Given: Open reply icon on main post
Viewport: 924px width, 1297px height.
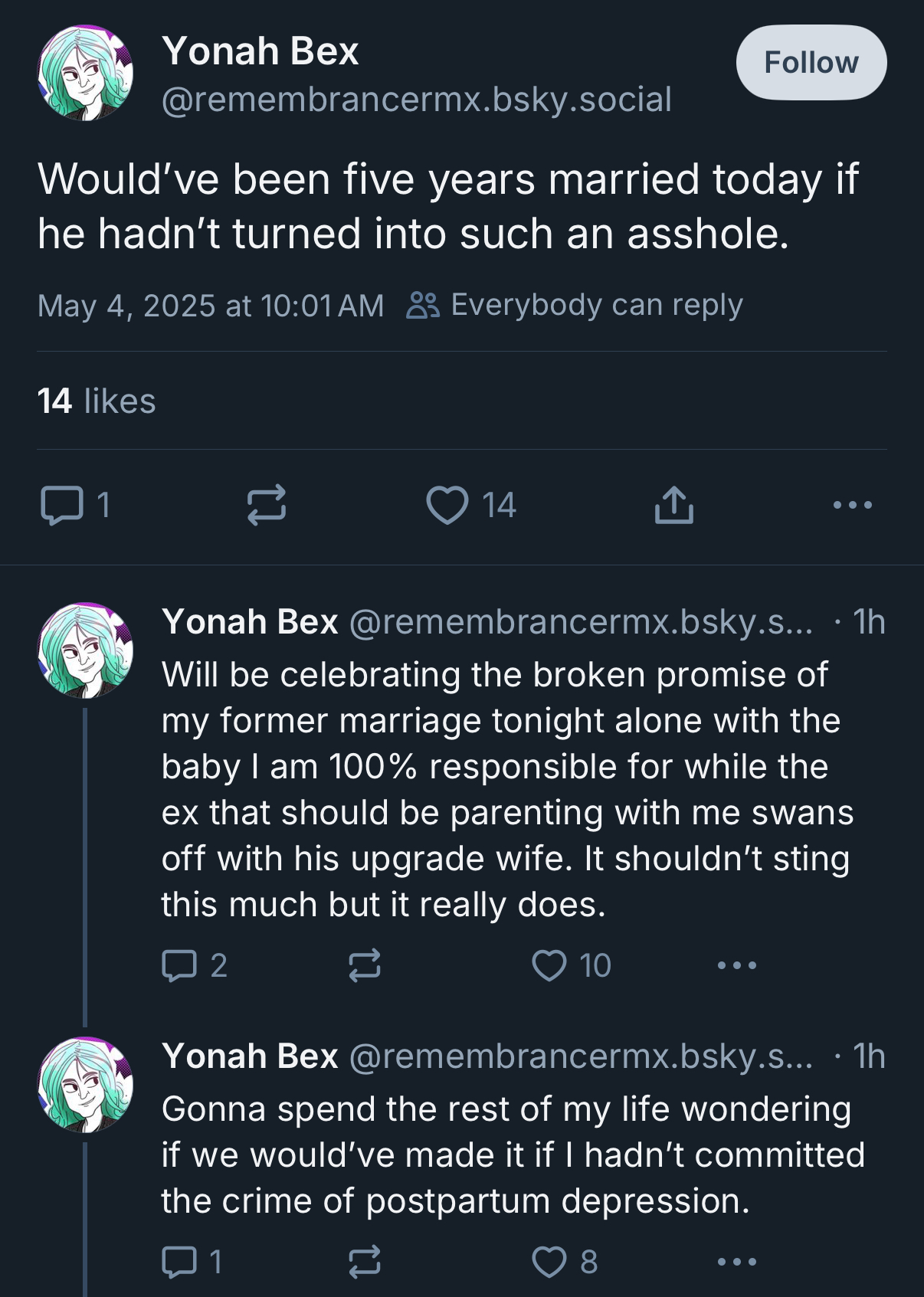Looking at the screenshot, I should click(x=61, y=506).
